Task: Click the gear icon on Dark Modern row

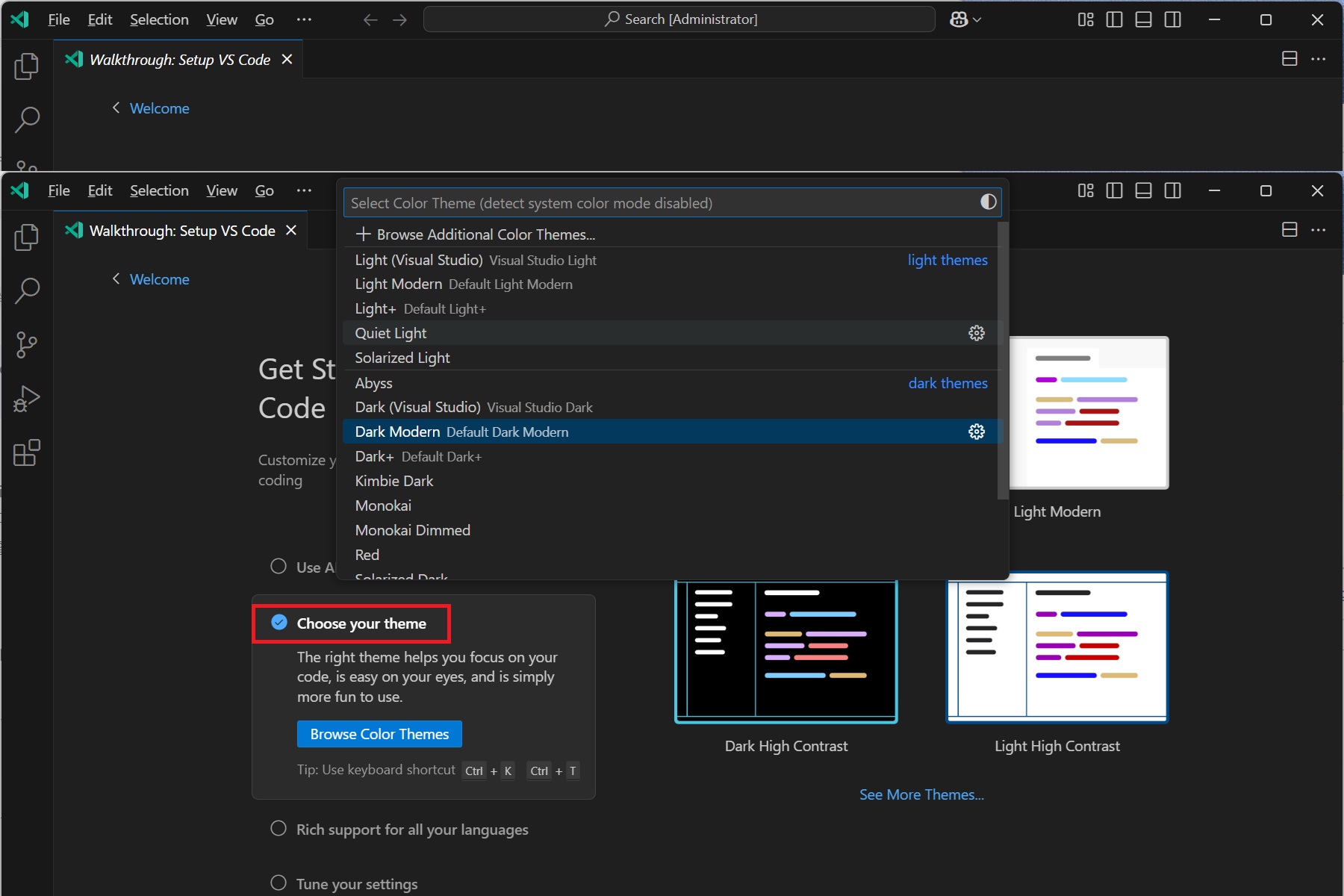Action: pyautogui.click(x=976, y=432)
